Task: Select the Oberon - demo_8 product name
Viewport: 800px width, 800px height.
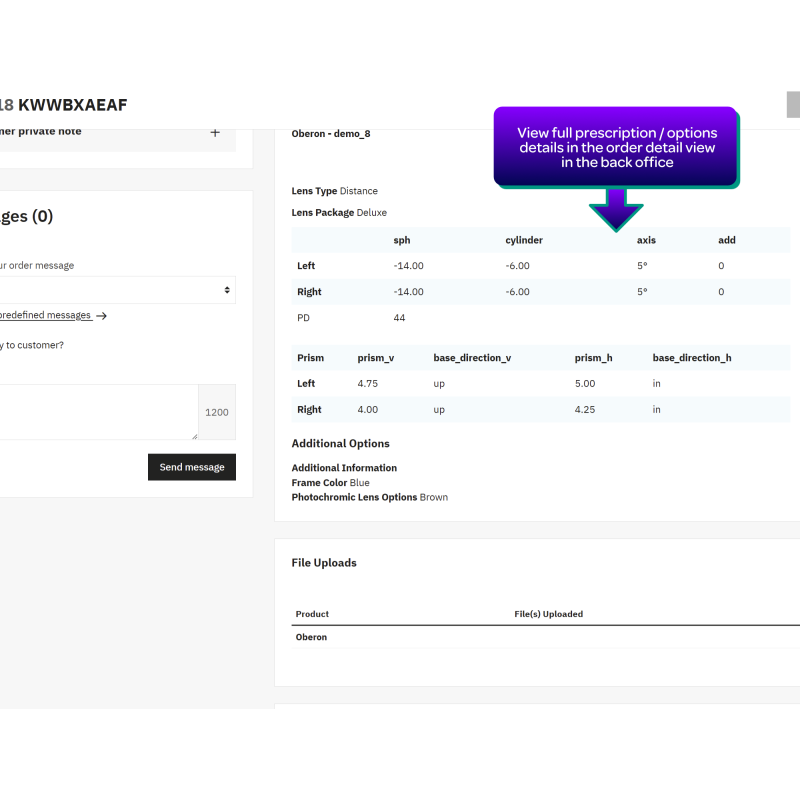Action: 331,134
